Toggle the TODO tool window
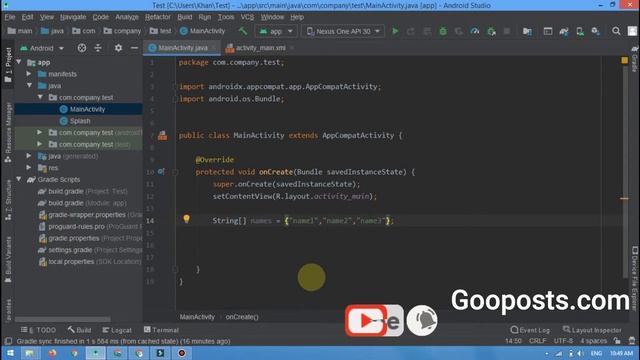Screen dimensions: 640x360 38,330
